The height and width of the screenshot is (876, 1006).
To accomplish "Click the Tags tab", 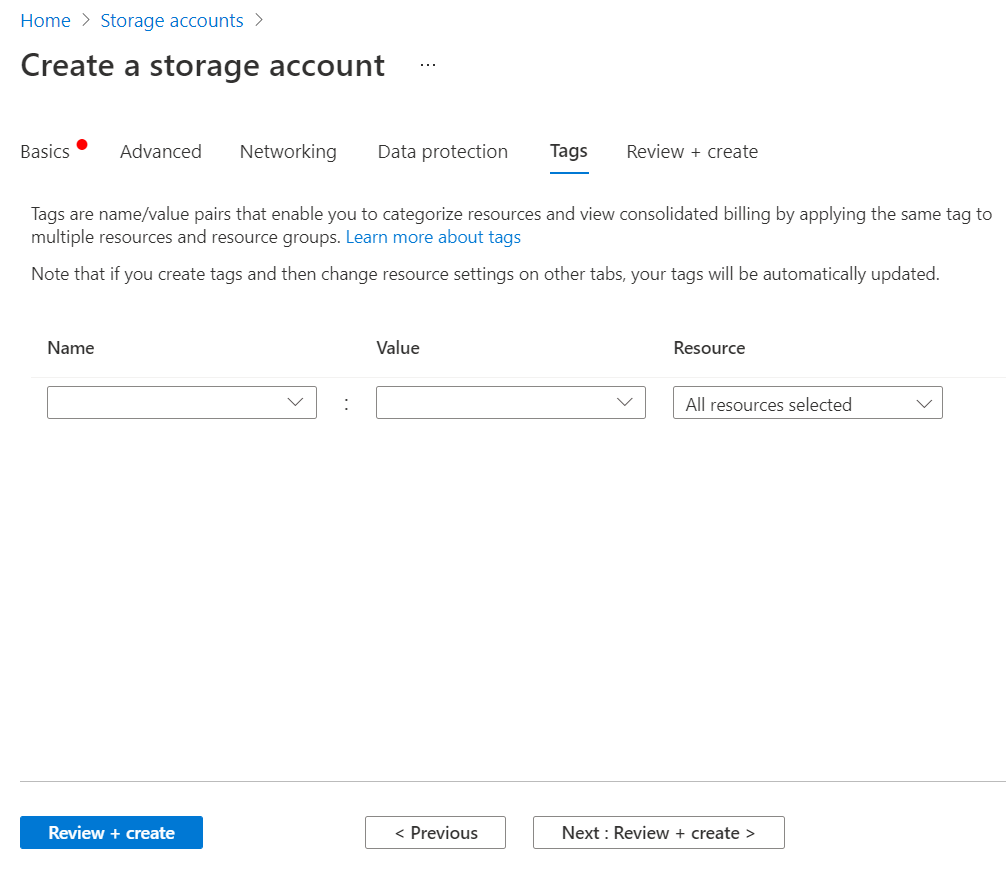I will pos(569,151).
